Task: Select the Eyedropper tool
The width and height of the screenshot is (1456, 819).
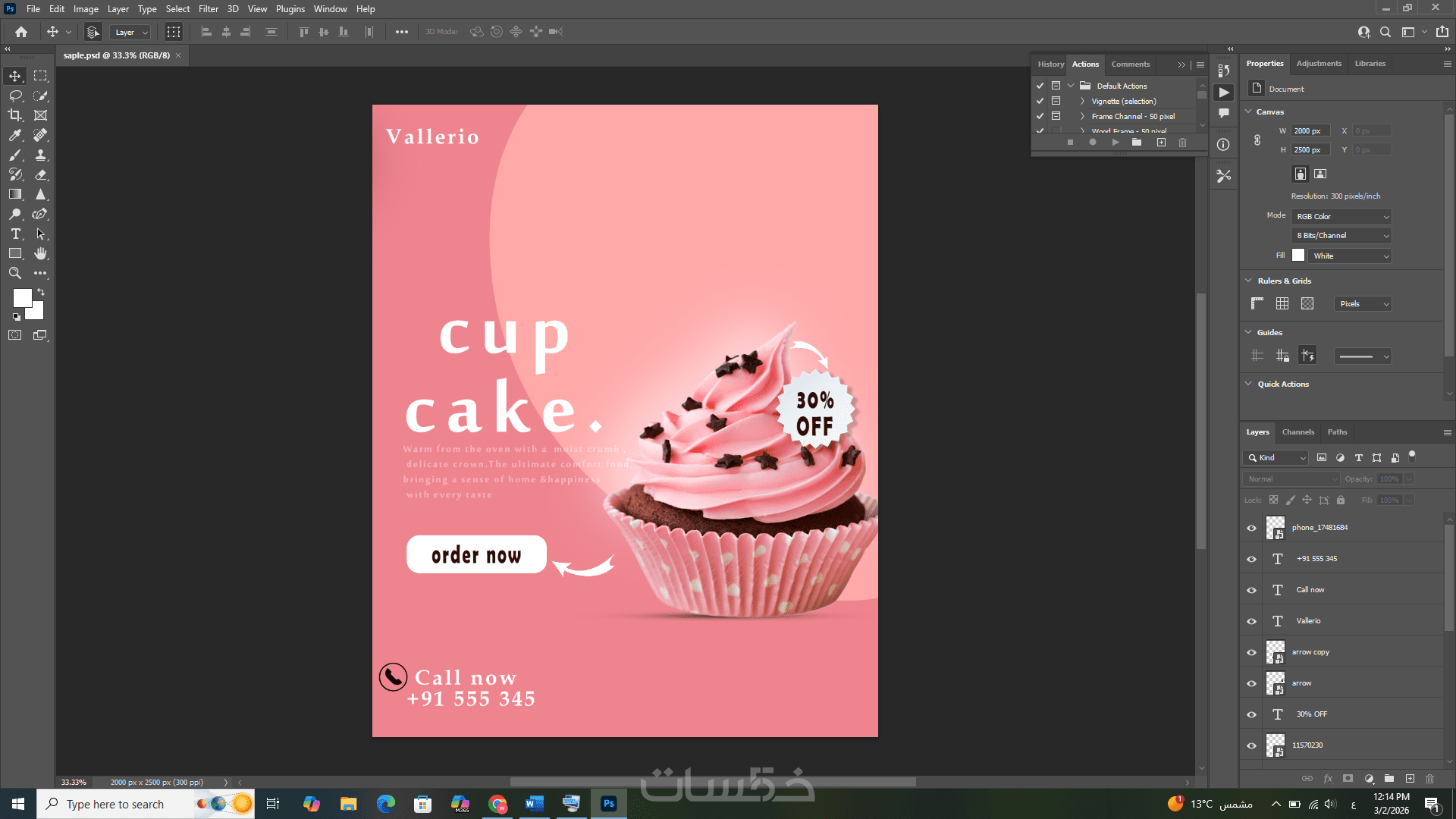Action: (15, 135)
